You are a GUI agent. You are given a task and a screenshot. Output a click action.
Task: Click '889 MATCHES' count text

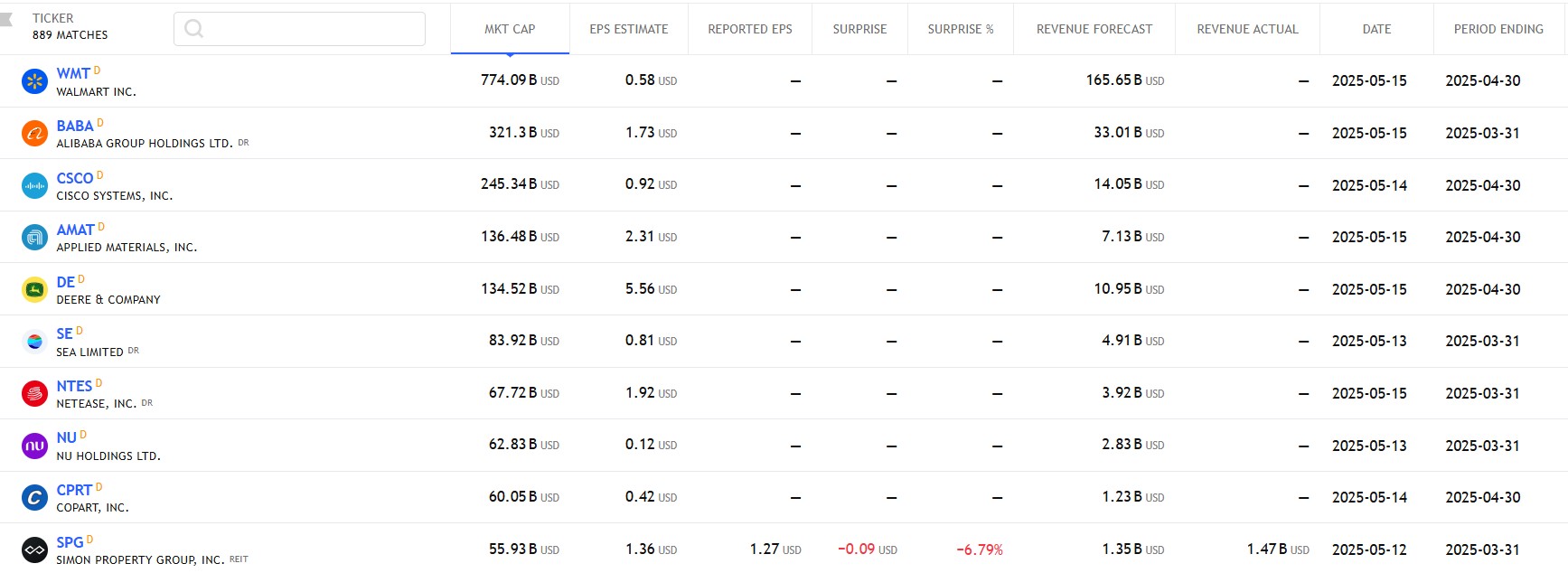(70, 35)
